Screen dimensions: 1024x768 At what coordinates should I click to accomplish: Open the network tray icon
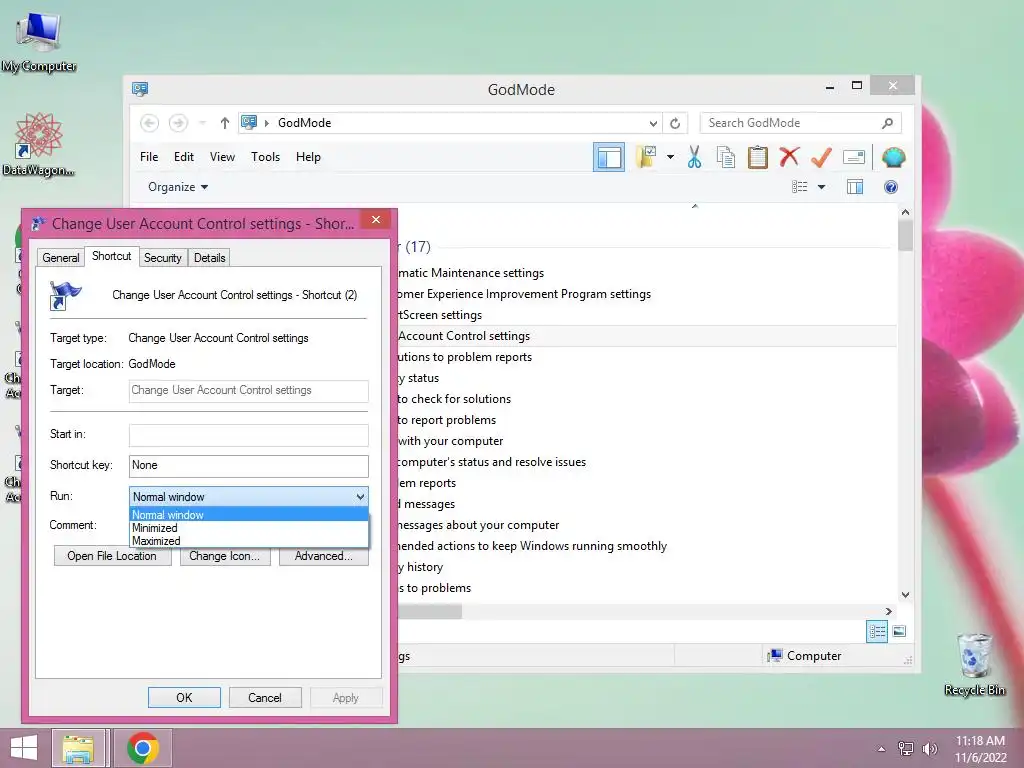pos(906,749)
